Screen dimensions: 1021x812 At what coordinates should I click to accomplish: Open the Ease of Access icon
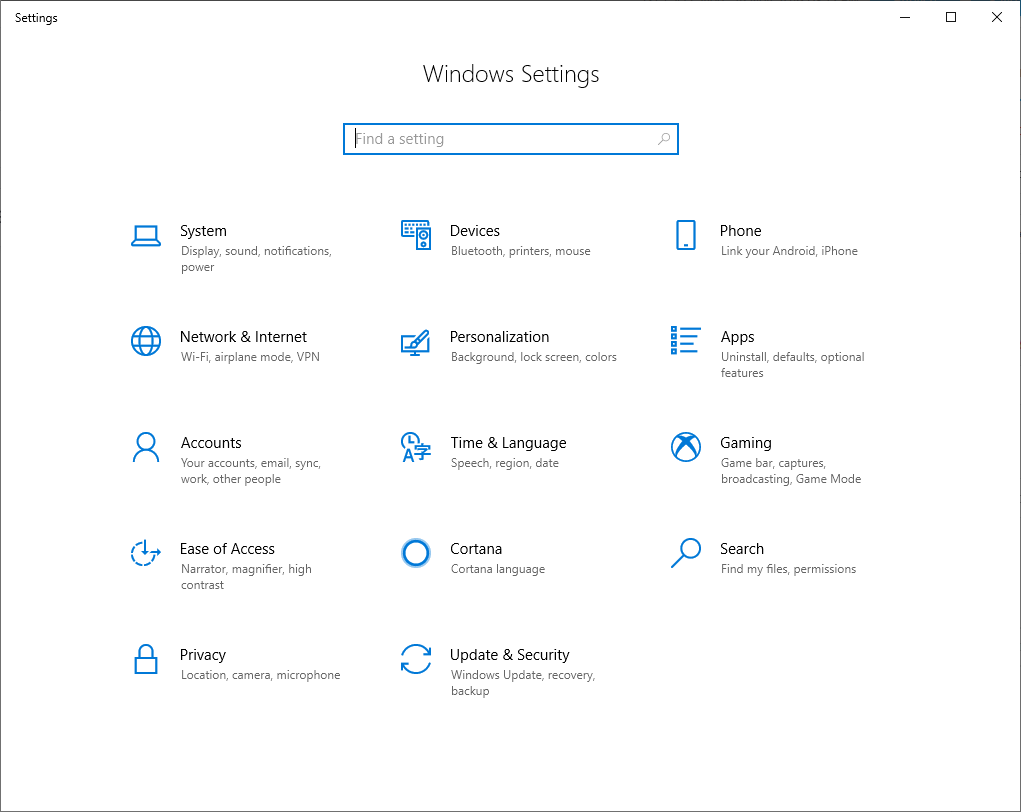click(145, 553)
